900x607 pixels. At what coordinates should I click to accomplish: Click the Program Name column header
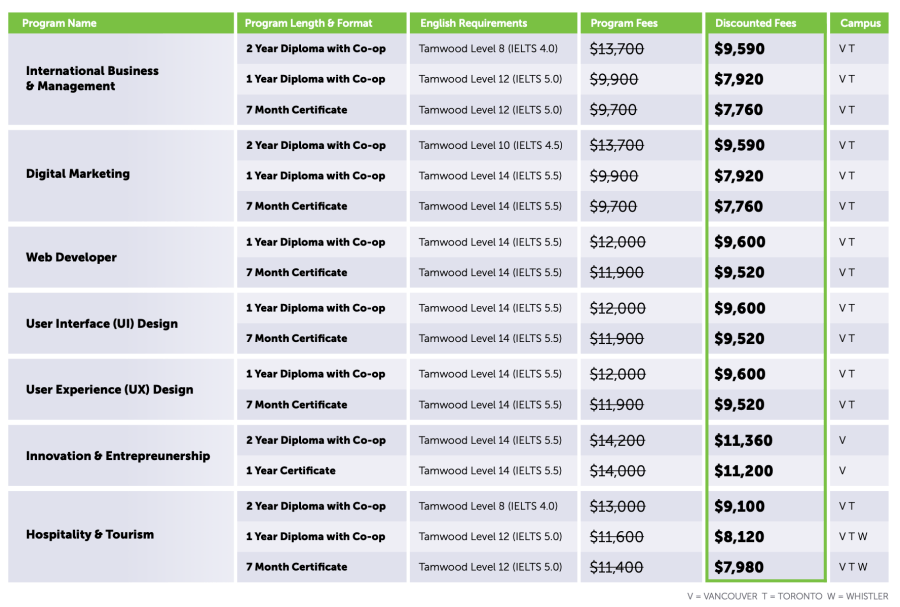click(58, 23)
